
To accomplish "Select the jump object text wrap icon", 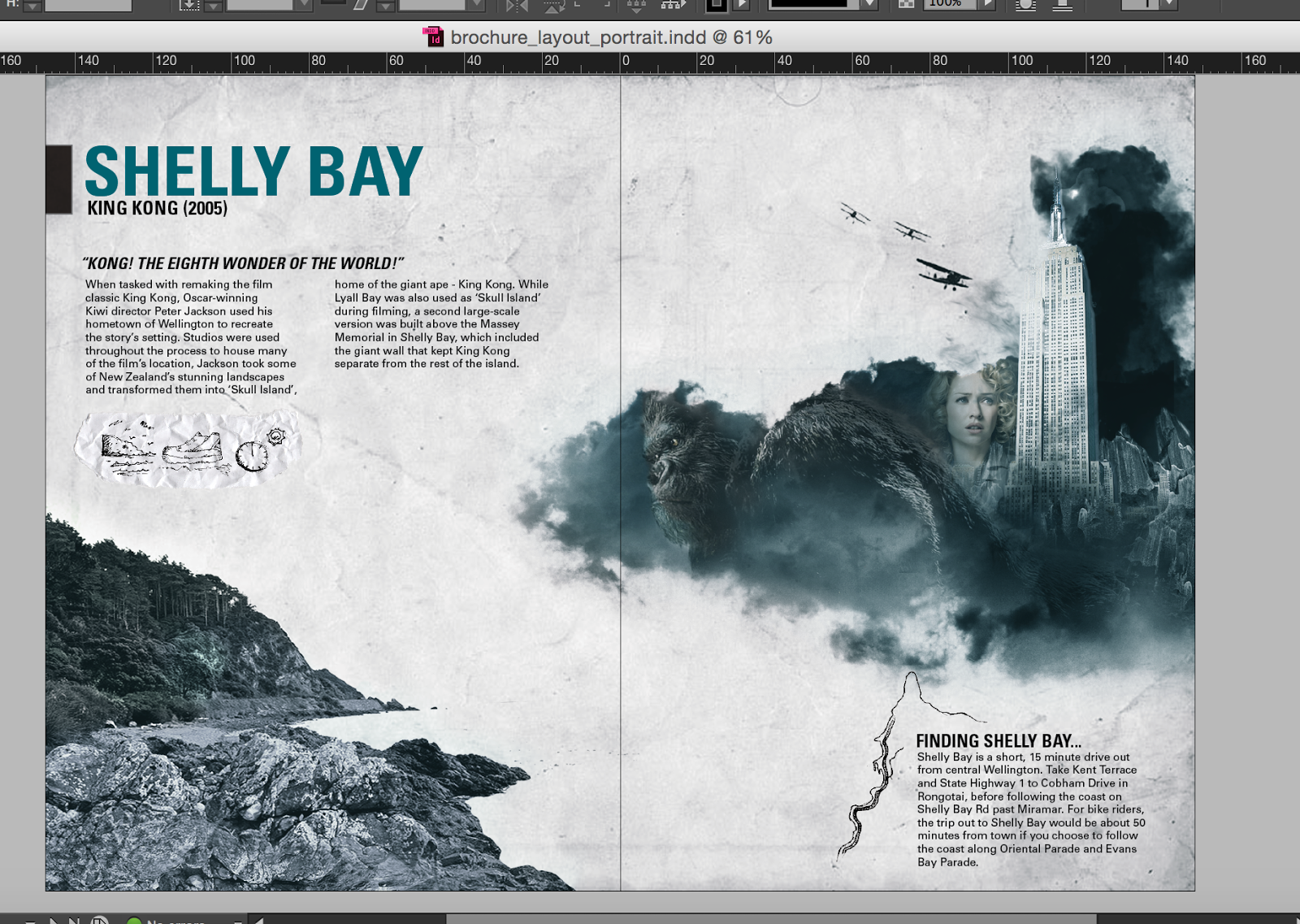I will click(x=1062, y=5).
